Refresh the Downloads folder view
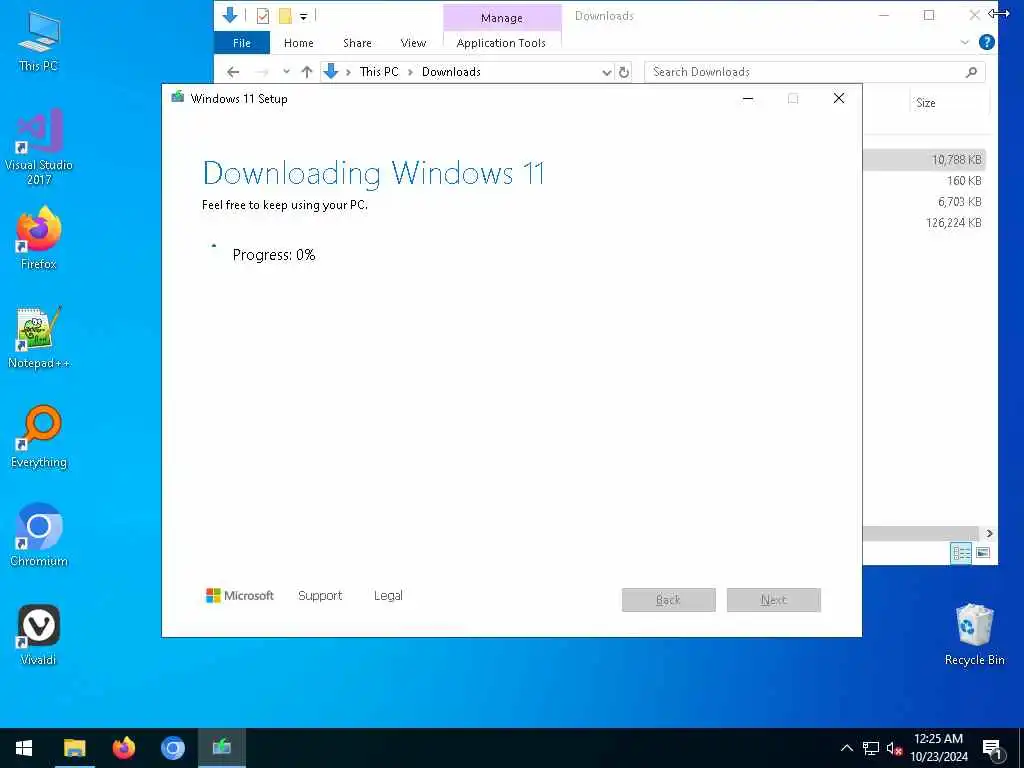This screenshot has height=768, width=1024. 624,72
